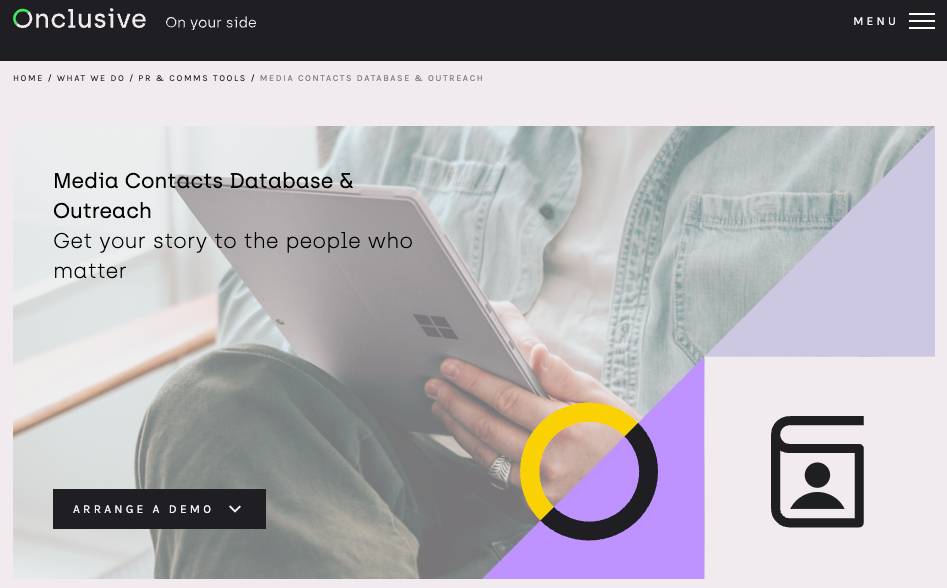Open PR & Comms Tools breadcrumb

[x=192, y=78]
